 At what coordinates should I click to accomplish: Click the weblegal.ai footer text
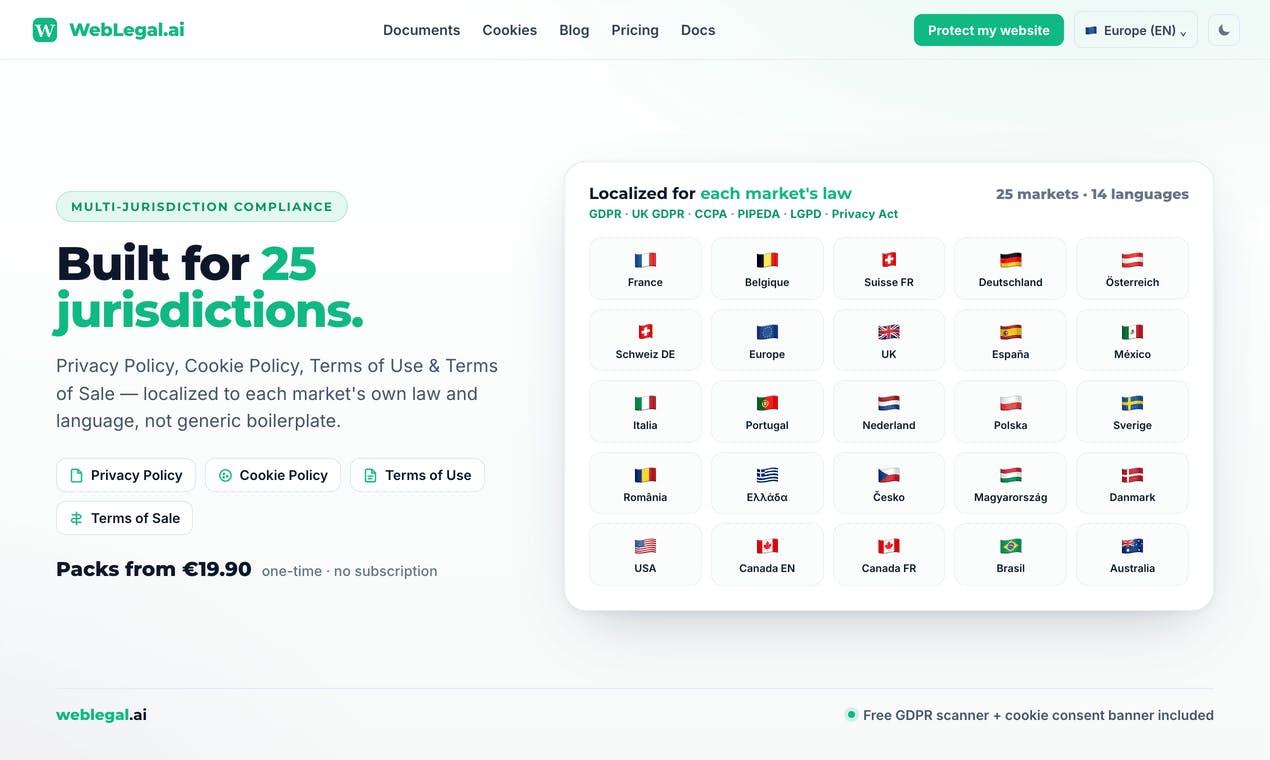coord(101,715)
